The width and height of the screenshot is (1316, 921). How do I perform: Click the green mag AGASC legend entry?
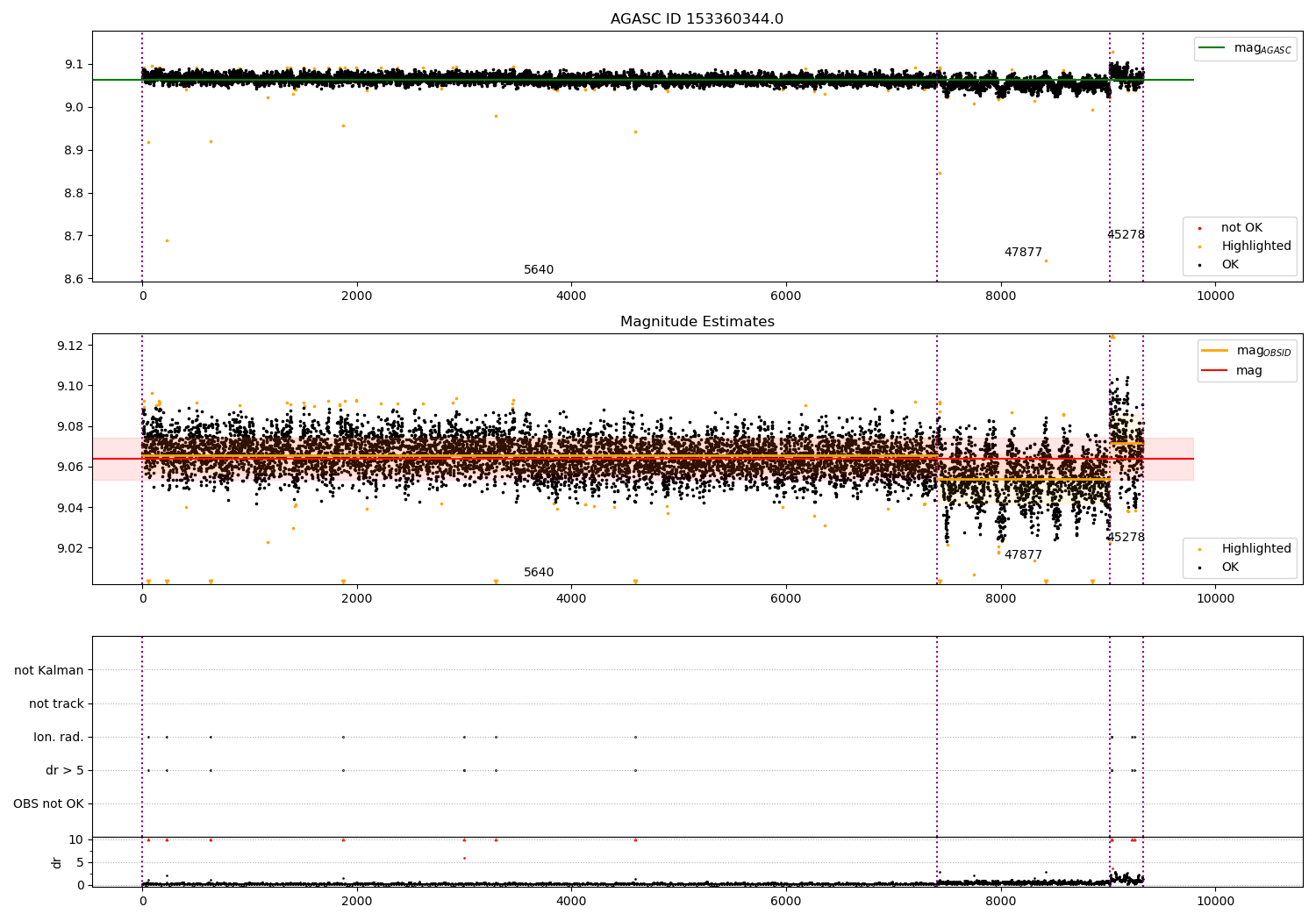tap(1245, 48)
